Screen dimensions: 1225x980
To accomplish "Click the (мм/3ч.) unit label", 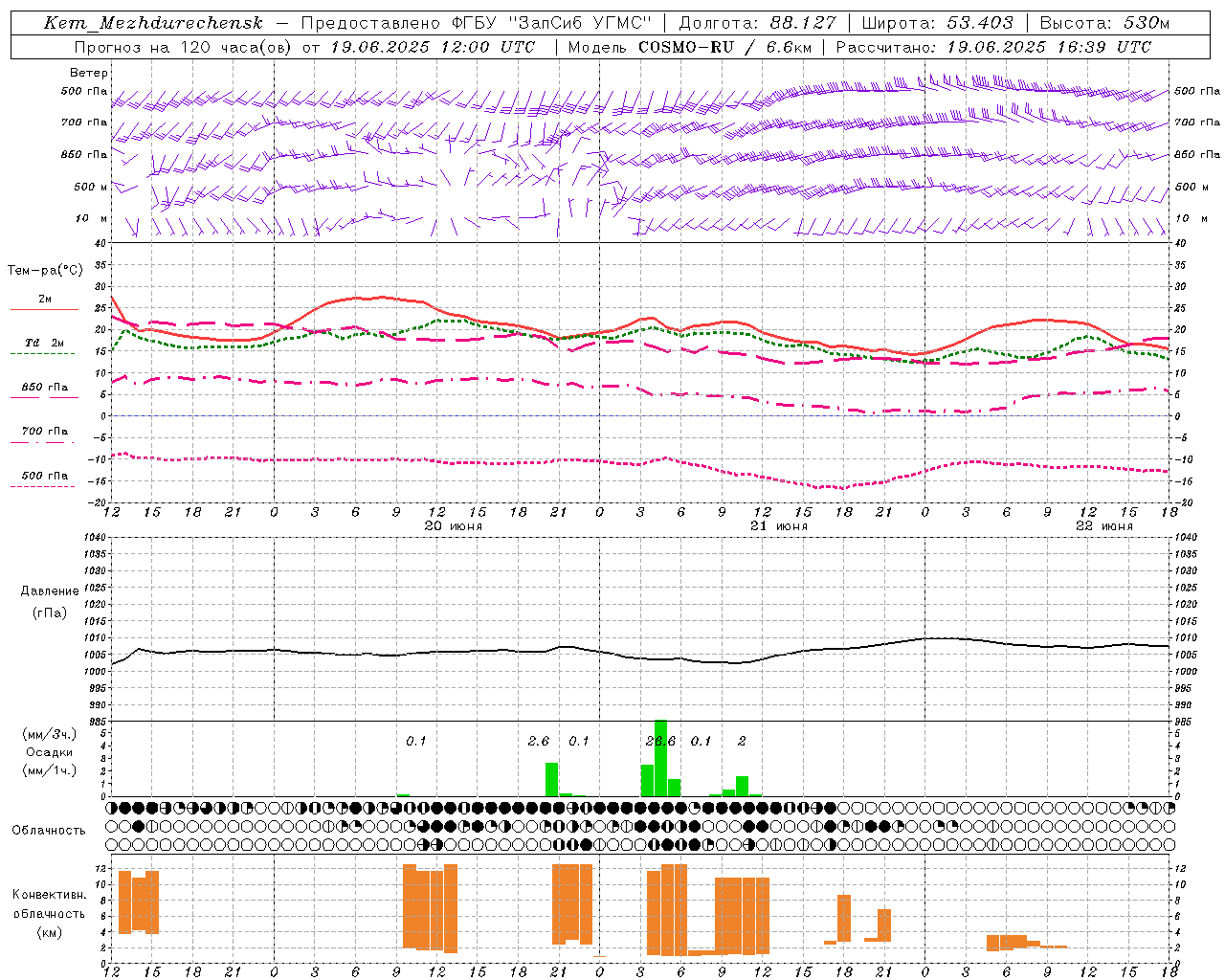I will pyautogui.click(x=49, y=735).
